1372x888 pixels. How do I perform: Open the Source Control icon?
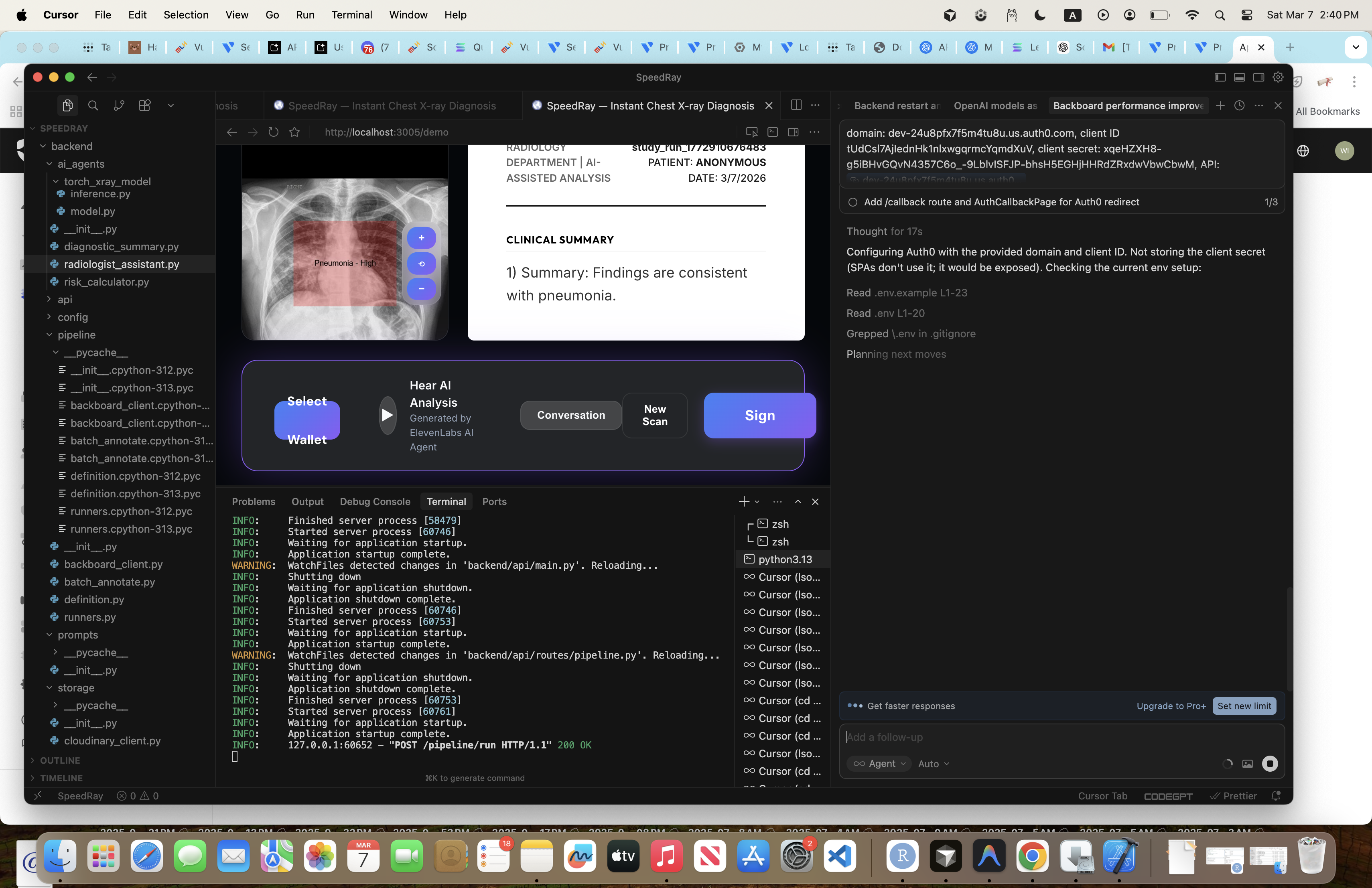tap(119, 105)
